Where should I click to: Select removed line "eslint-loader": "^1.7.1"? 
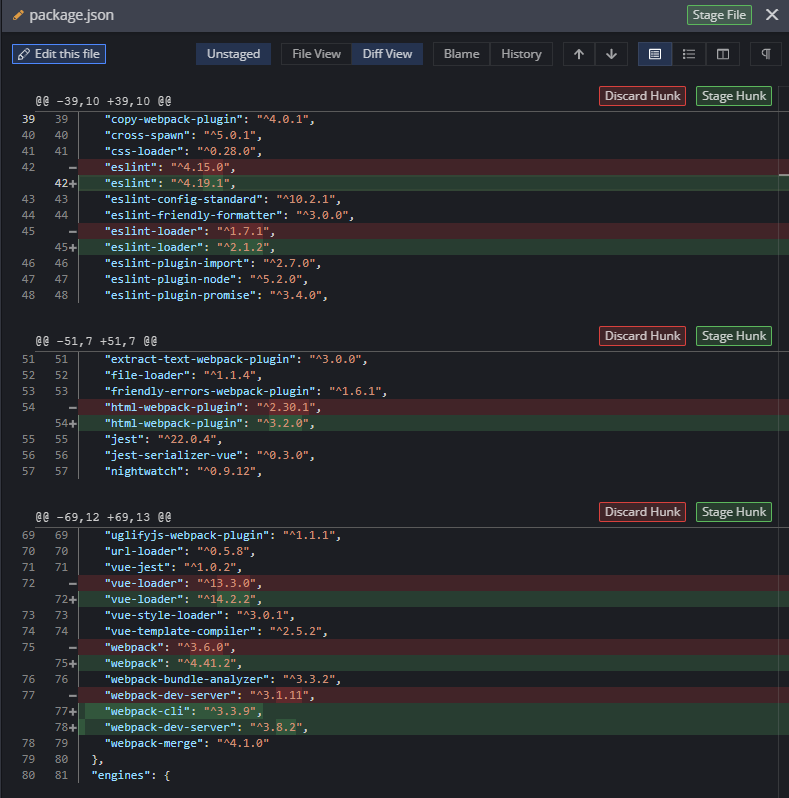[434, 231]
